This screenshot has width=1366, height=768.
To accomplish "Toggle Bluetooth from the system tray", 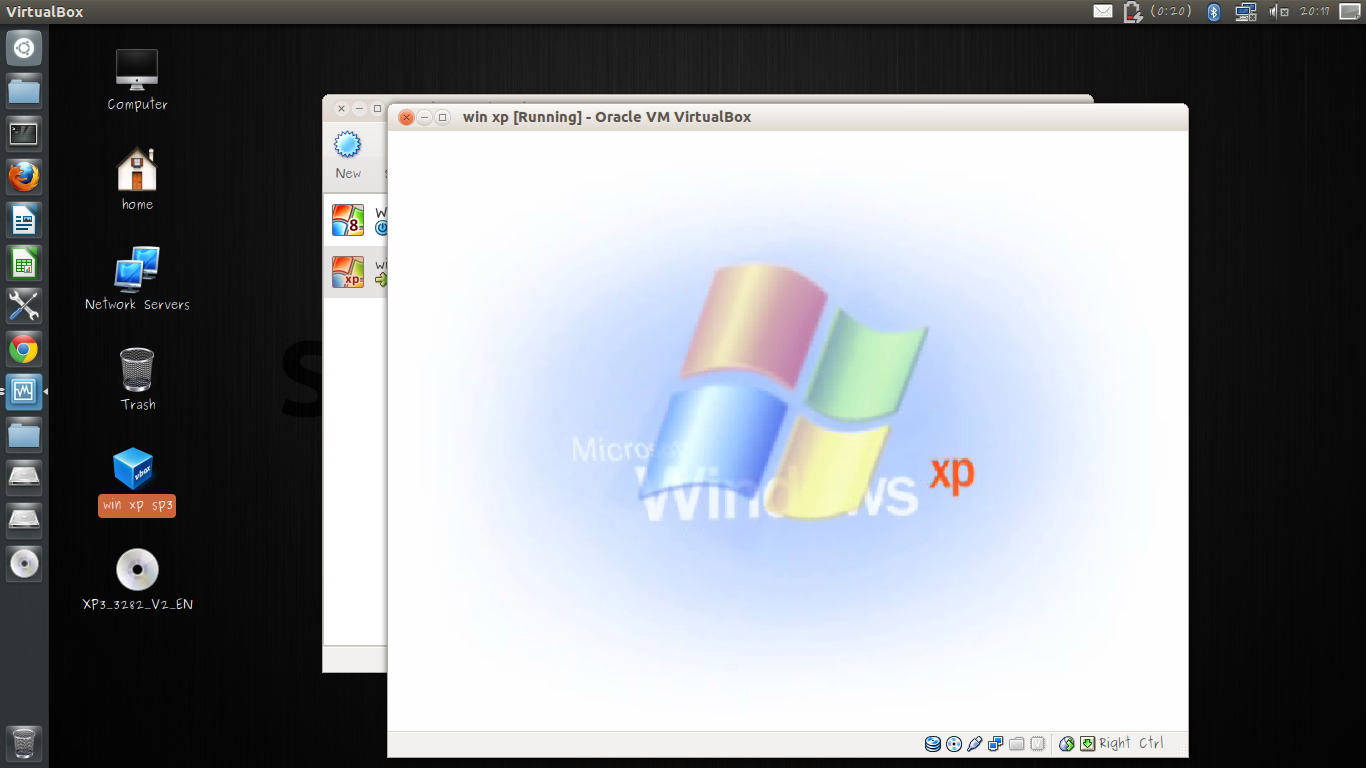I will point(1213,11).
